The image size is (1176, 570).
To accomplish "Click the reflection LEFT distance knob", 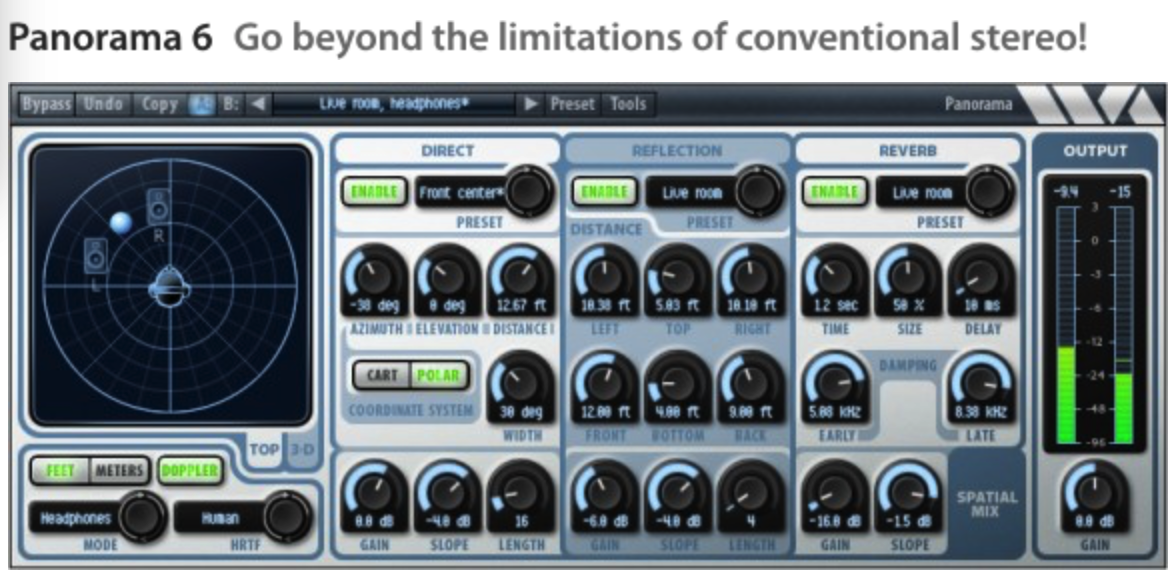I will tap(604, 277).
